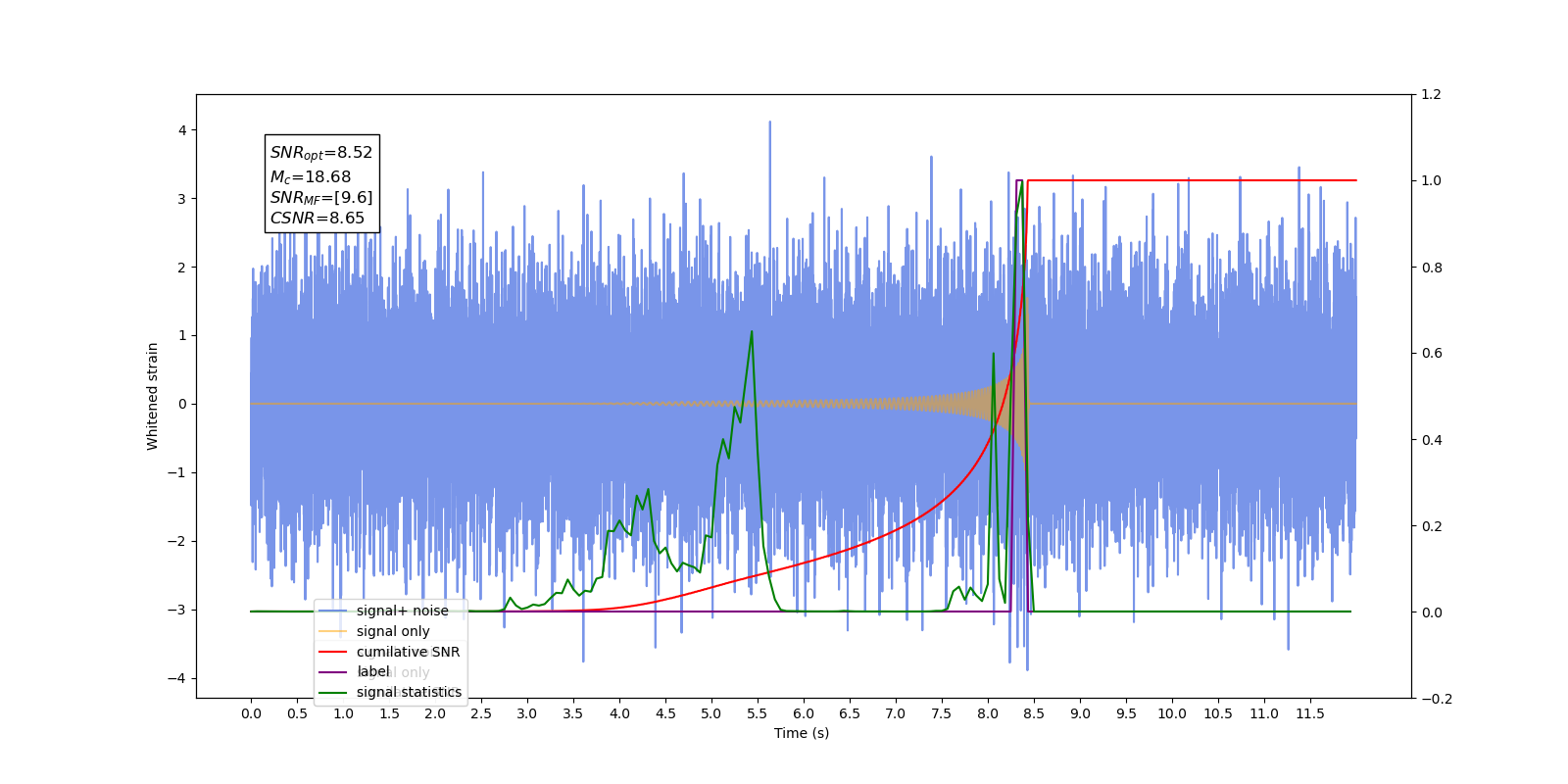This screenshot has width=1568, height=784.
Task: Click the 3 tick on the strain axis
Action: coord(182,199)
